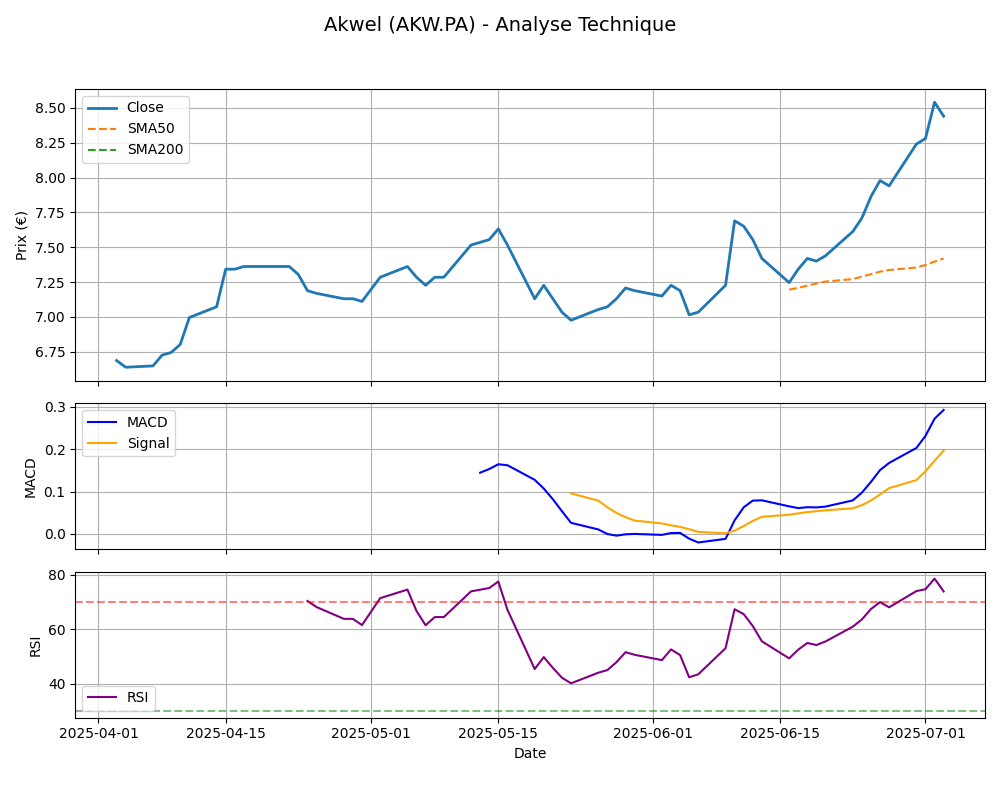
Task: Click the 6.75 price tick label
Action: [50, 352]
